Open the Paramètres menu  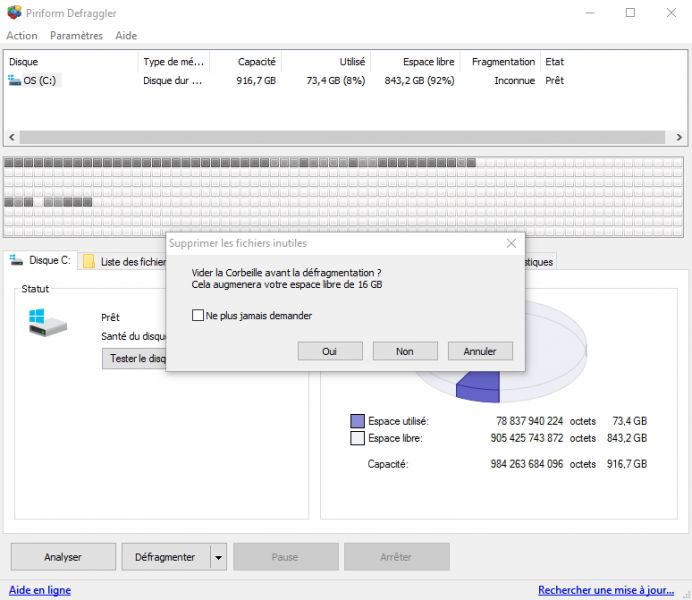point(76,36)
